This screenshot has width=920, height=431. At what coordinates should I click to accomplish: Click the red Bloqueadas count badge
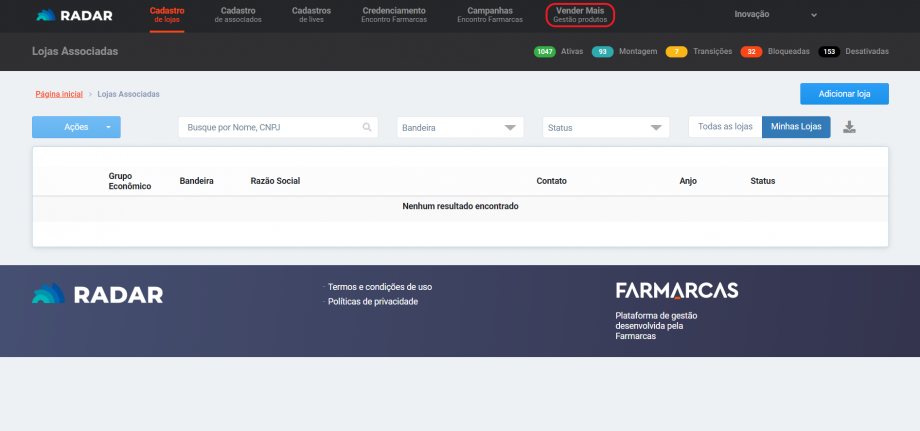point(752,51)
